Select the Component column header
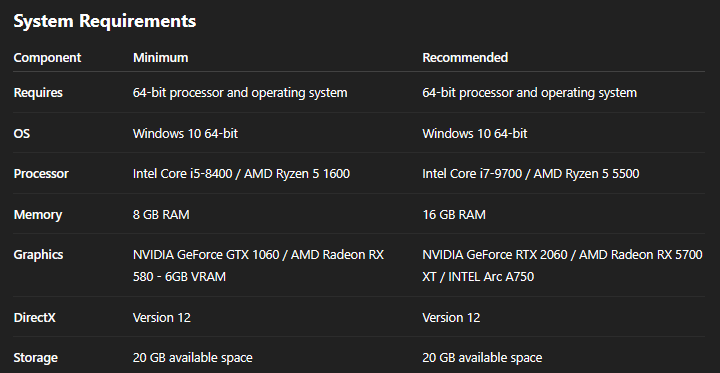Image resolution: width=720 pixels, height=373 pixels. (x=47, y=58)
